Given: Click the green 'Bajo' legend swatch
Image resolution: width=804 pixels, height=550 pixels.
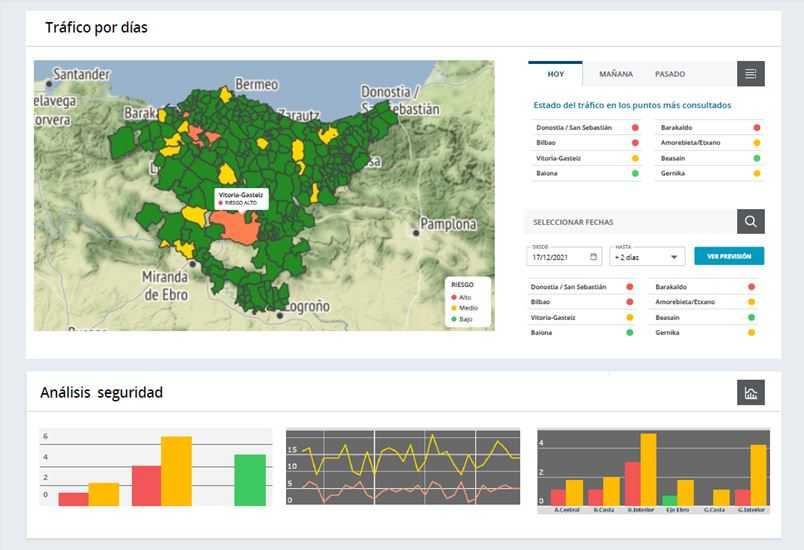Looking at the screenshot, I should [454, 319].
